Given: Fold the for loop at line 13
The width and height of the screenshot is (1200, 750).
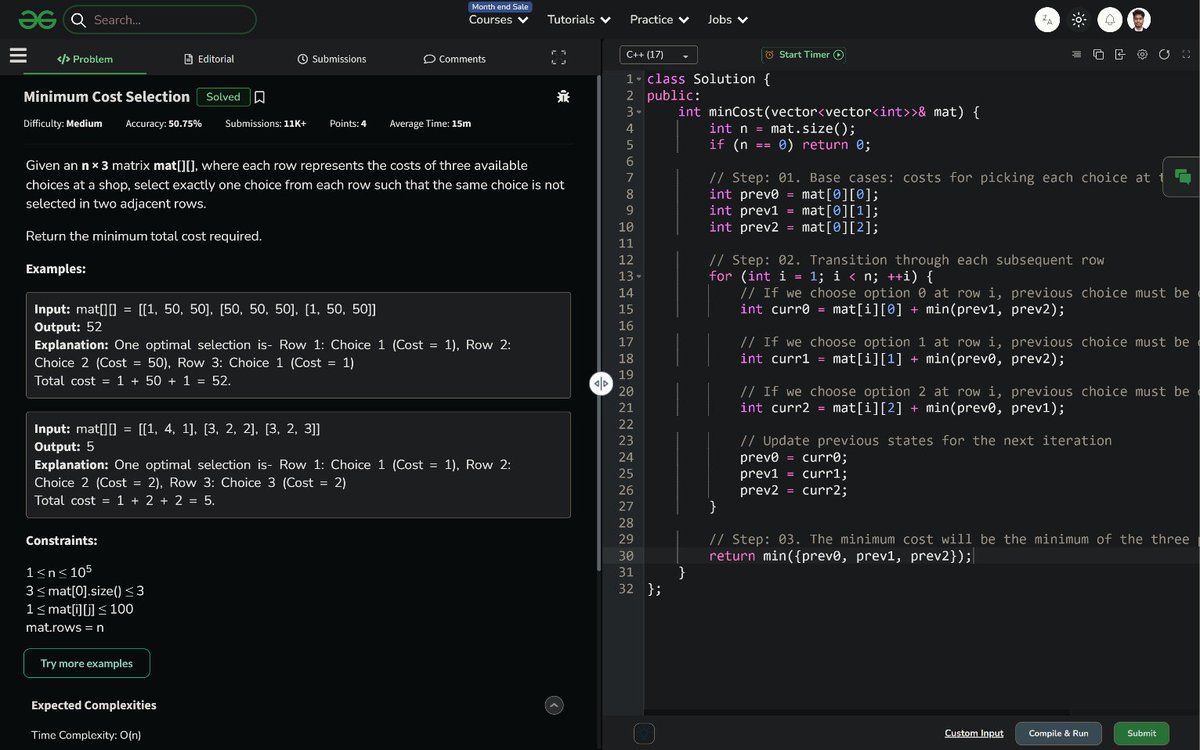Looking at the screenshot, I should click(x=638, y=276).
